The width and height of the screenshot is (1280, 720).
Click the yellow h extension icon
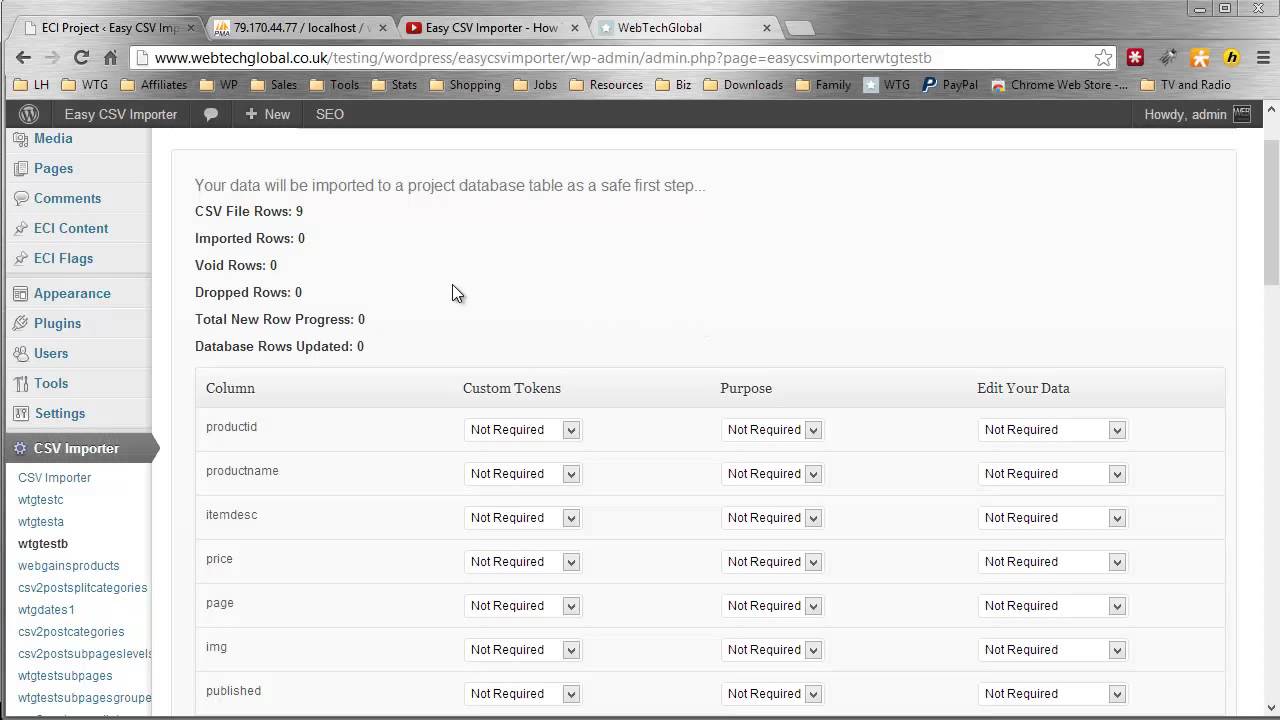(1232, 58)
